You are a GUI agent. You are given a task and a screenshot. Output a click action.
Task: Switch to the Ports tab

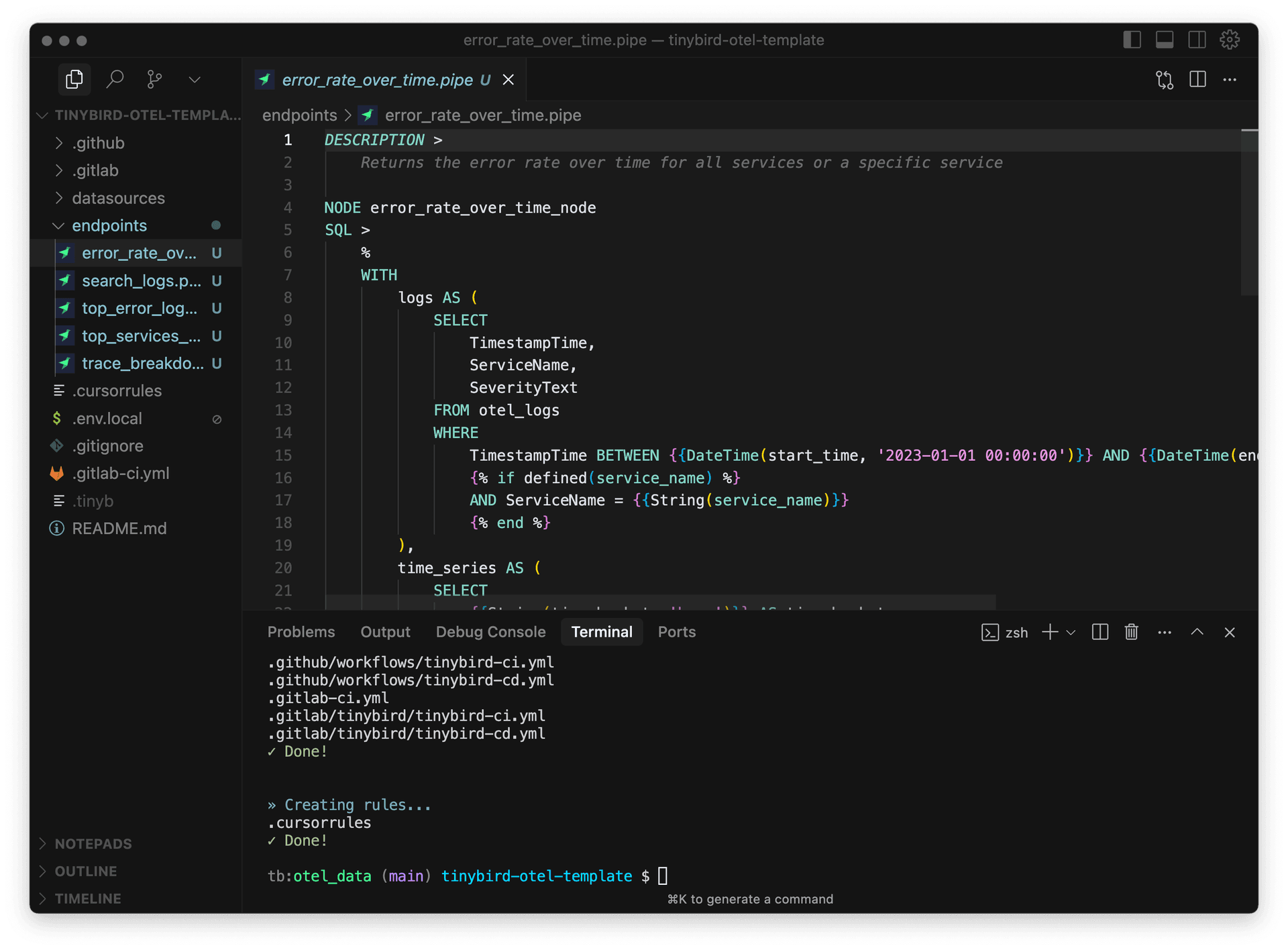676,631
